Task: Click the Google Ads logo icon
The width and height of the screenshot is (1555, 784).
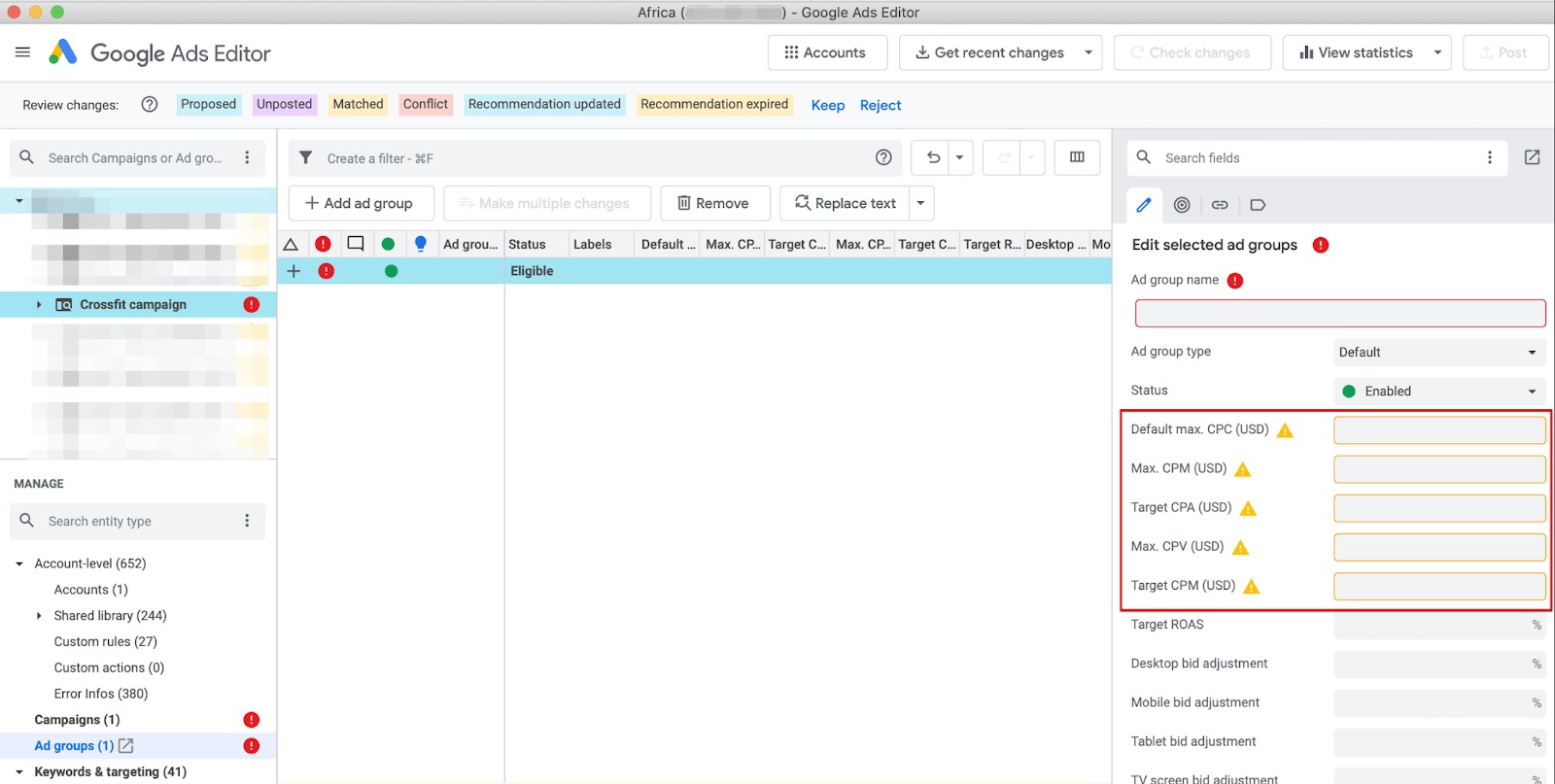Action: 62,52
